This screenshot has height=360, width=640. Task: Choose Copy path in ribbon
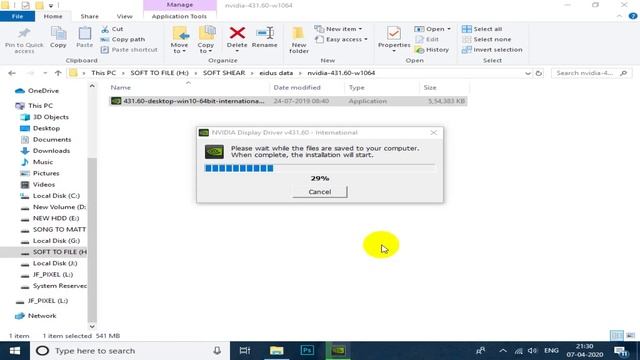coord(123,39)
